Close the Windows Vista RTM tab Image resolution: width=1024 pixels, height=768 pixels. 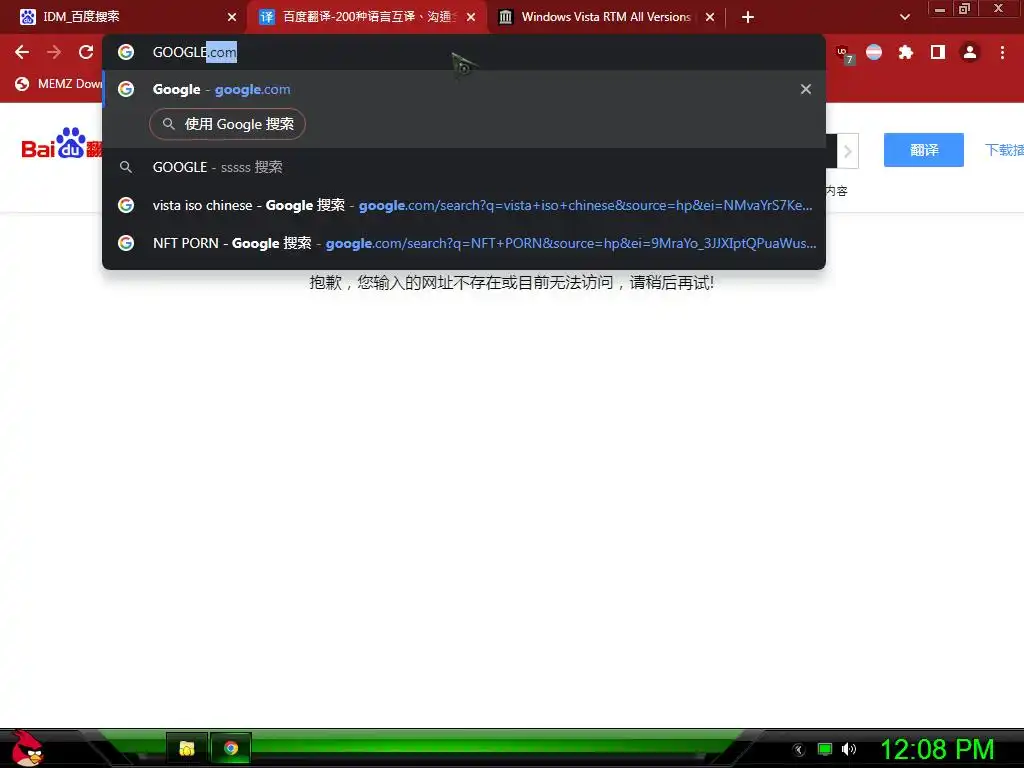point(710,17)
